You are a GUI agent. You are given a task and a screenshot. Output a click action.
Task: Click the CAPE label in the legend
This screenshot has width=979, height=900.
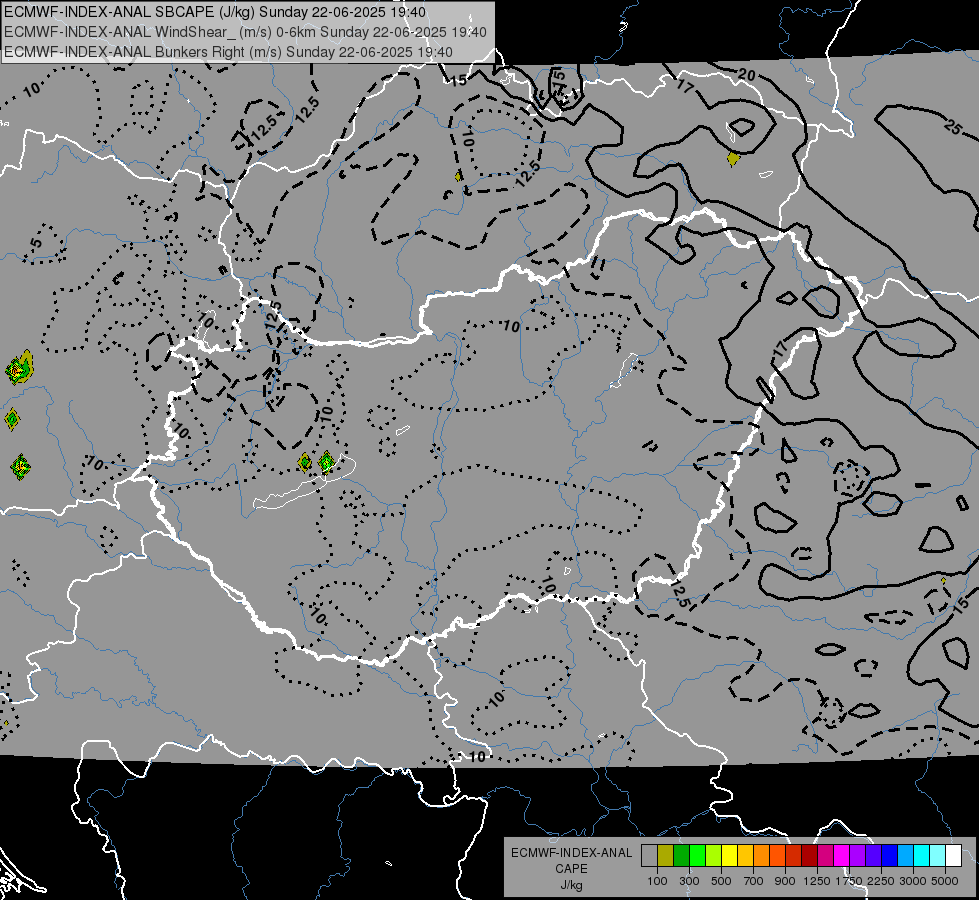coord(571,869)
